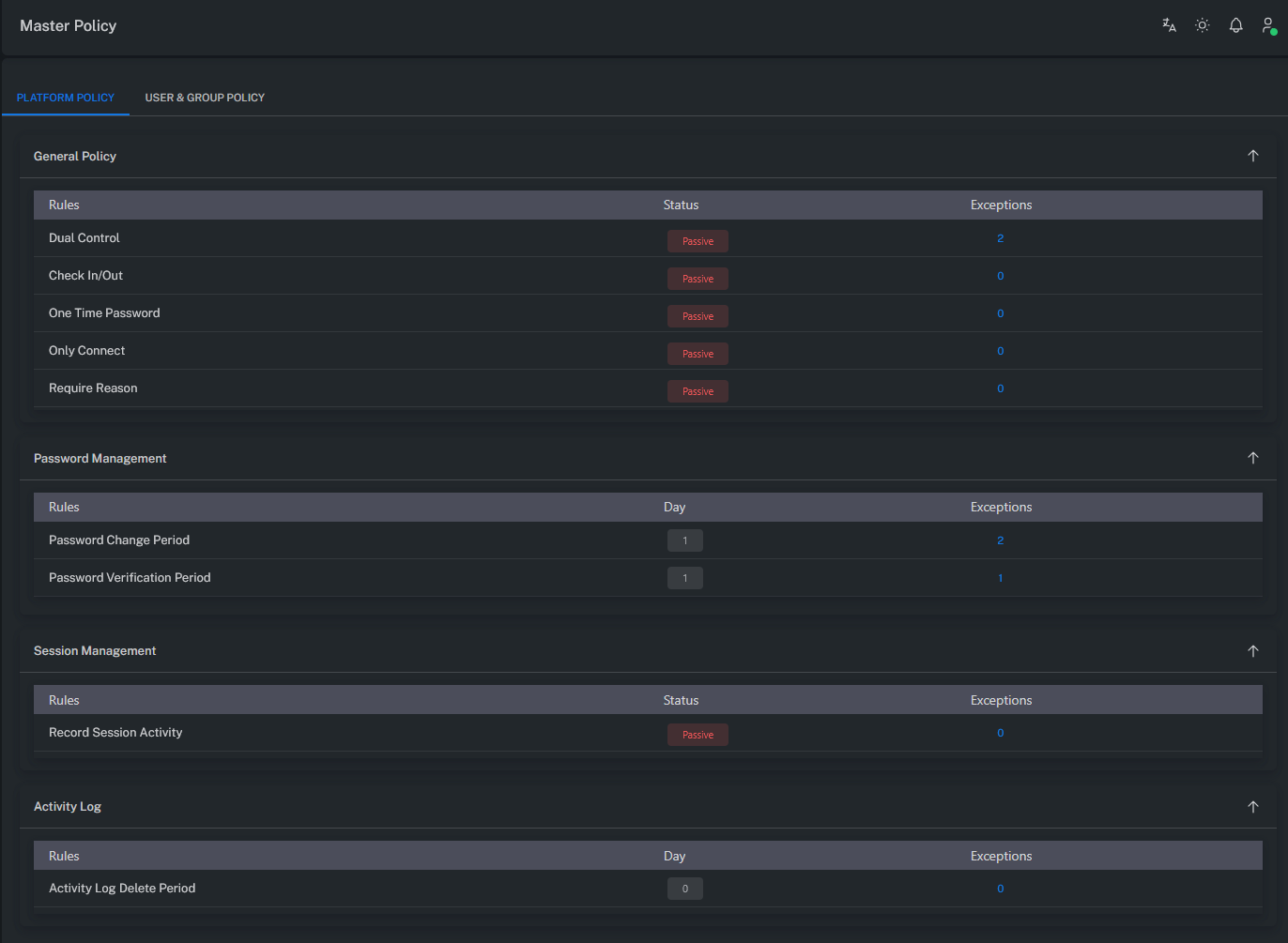Toggle the Require Reason Passive status
Screen dimensions: 1288x943
(x=698, y=391)
